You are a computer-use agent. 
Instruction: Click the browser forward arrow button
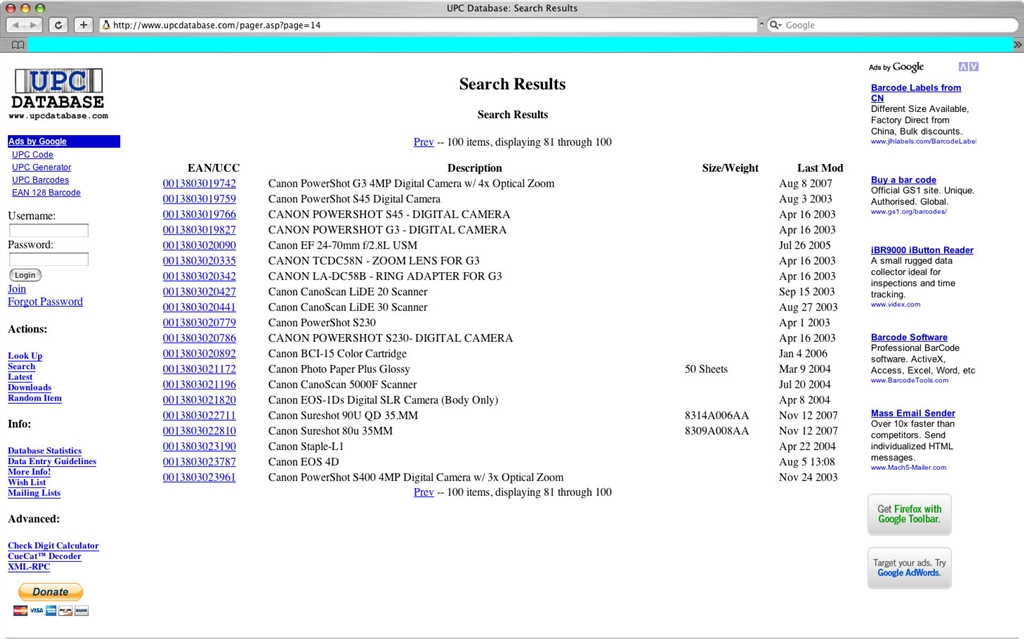(x=33, y=25)
